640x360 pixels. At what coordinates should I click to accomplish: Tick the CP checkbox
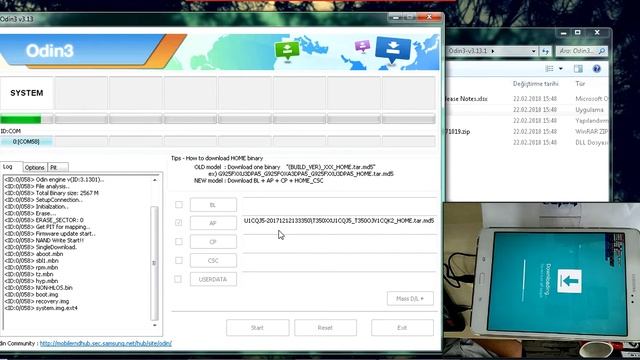tap(179, 242)
